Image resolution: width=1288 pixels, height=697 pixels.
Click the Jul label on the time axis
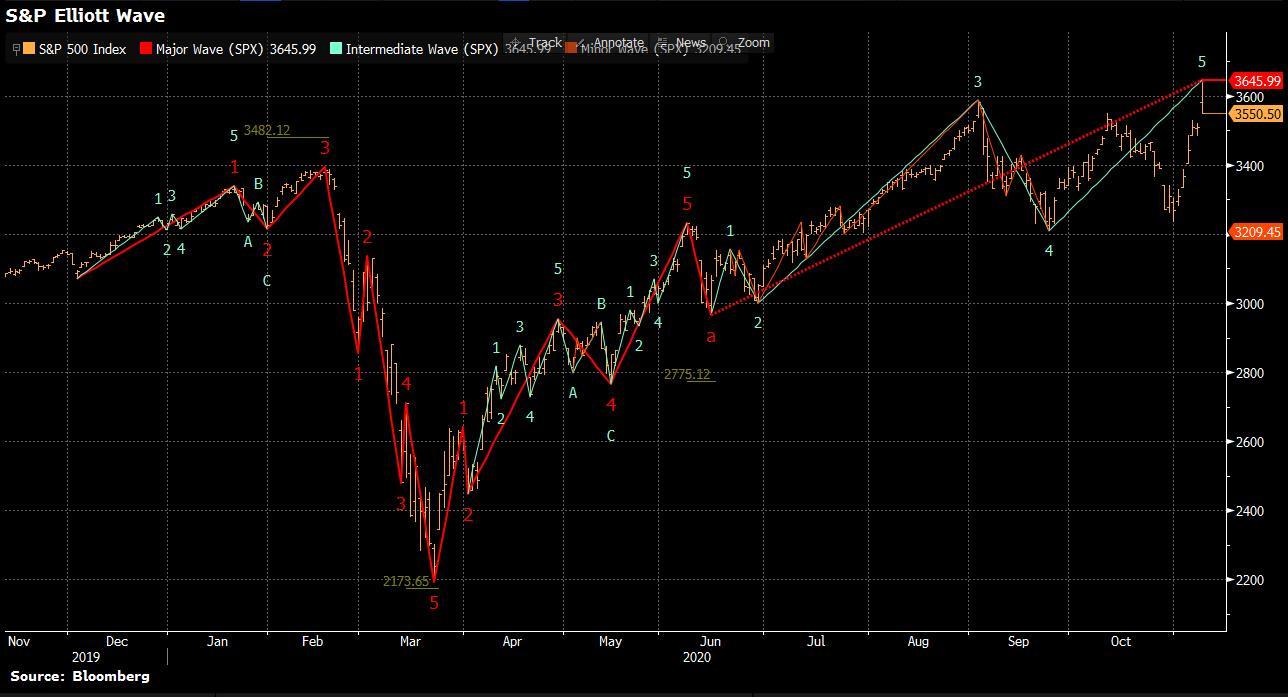click(816, 641)
